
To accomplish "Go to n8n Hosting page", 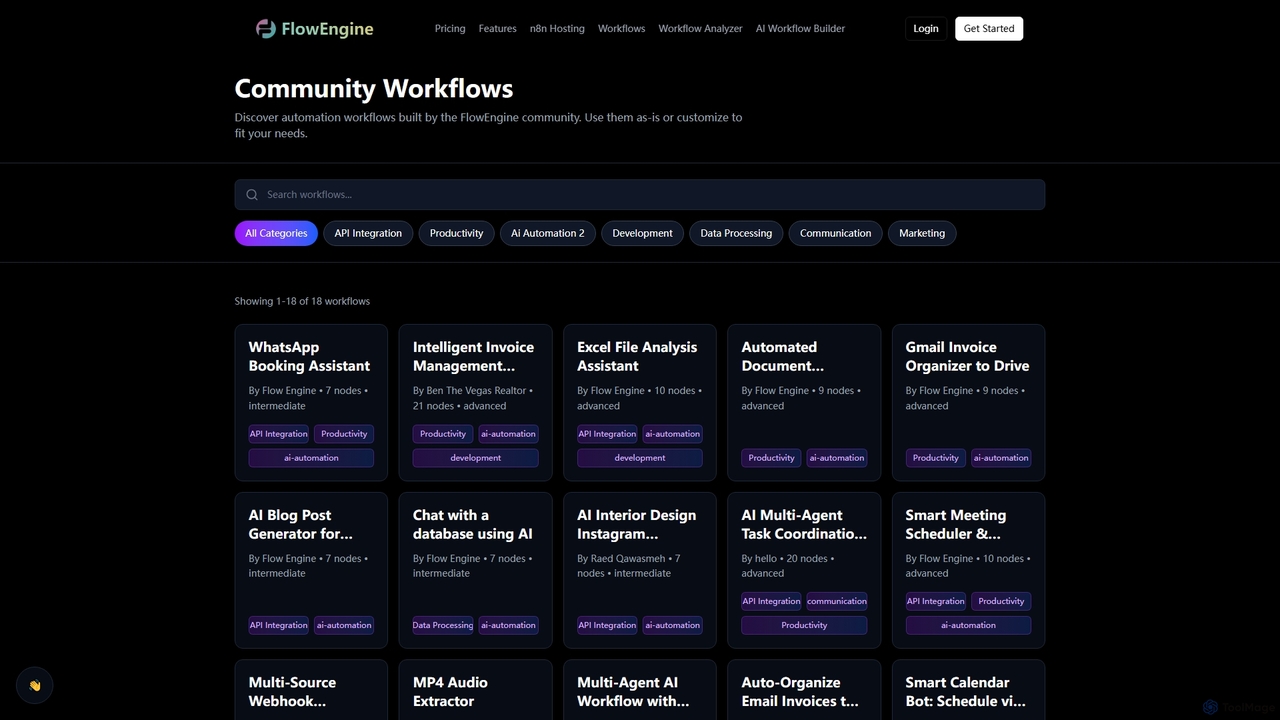I will pos(557,28).
